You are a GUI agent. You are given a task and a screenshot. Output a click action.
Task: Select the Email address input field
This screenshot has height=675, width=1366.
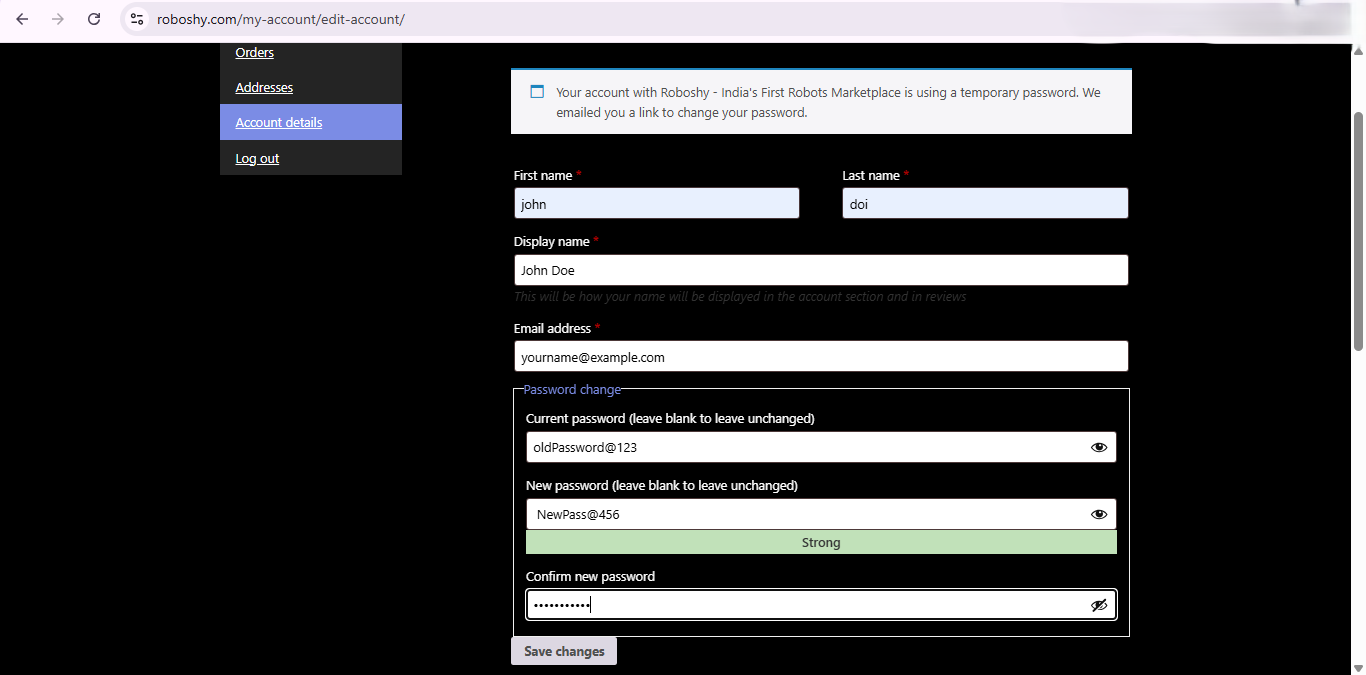(x=821, y=356)
